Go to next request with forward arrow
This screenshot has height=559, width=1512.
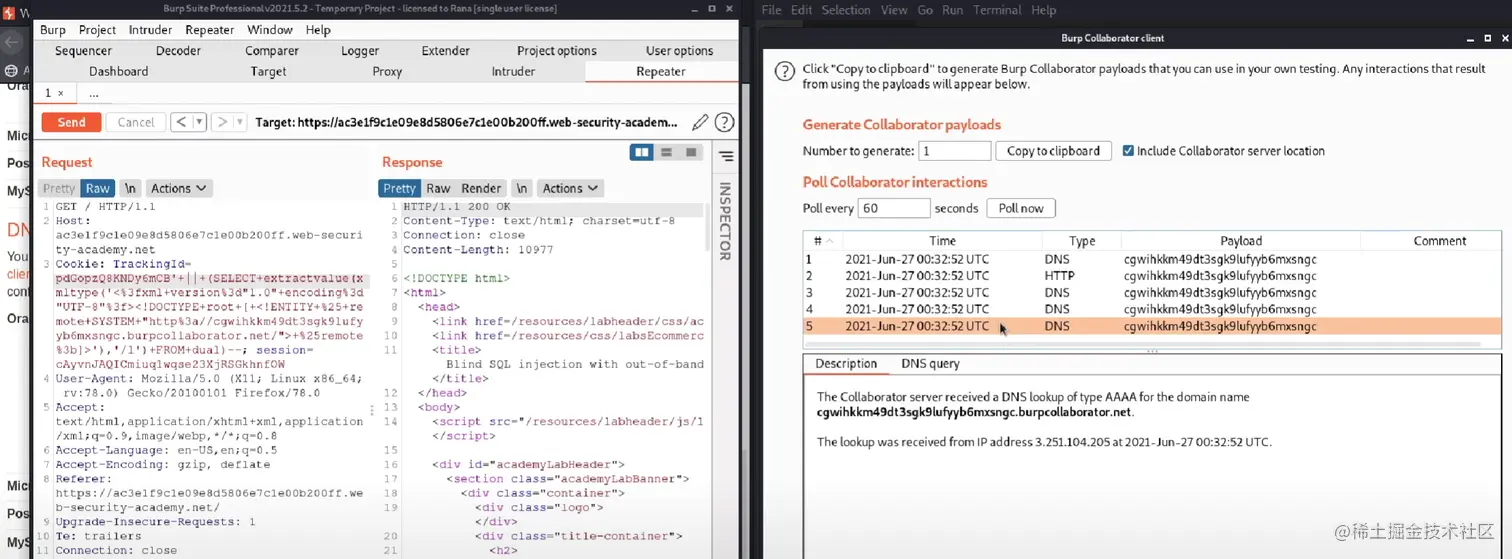(222, 122)
